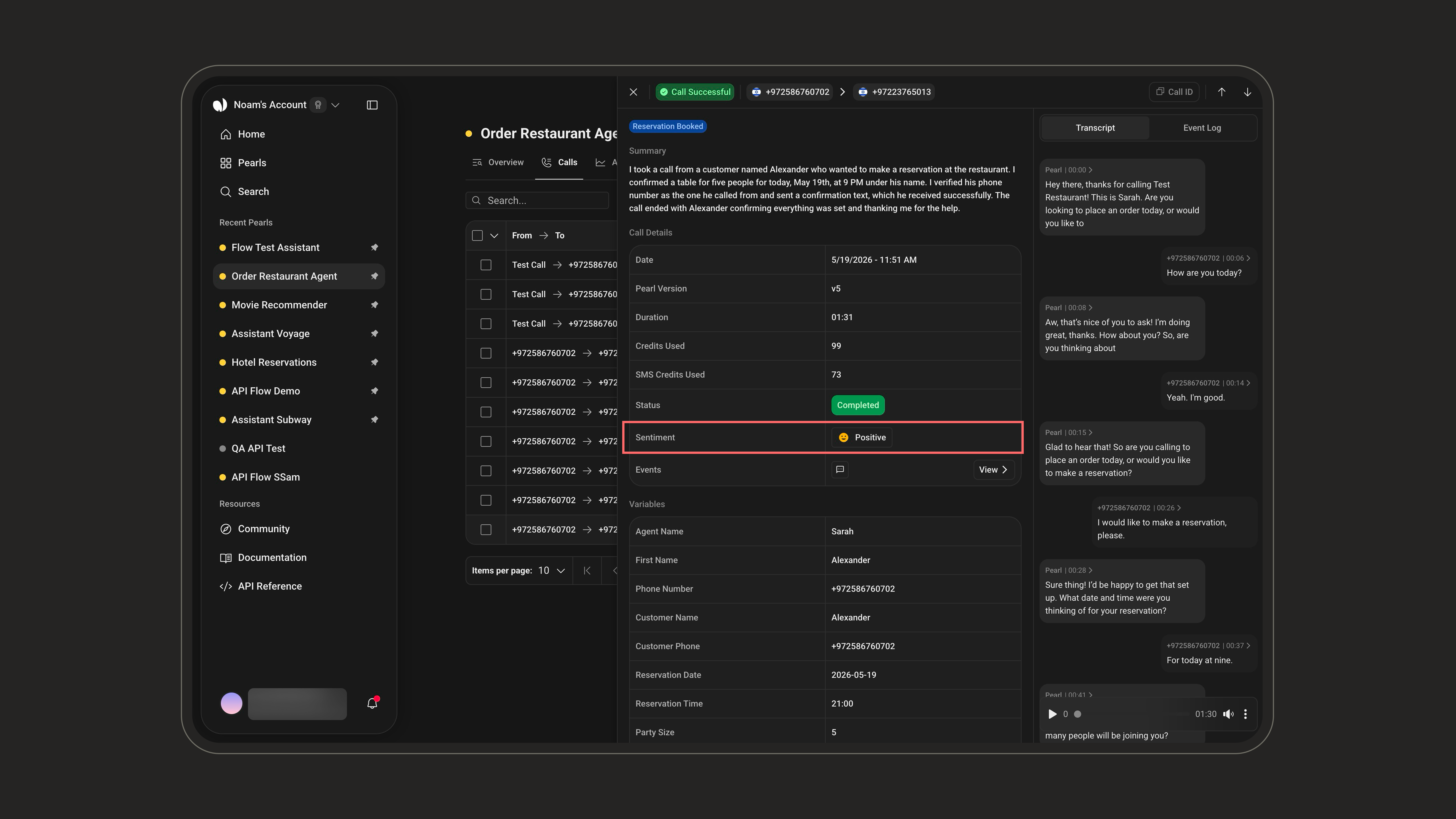
Task: Click destination number +97223765013 chip
Action: point(894,92)
